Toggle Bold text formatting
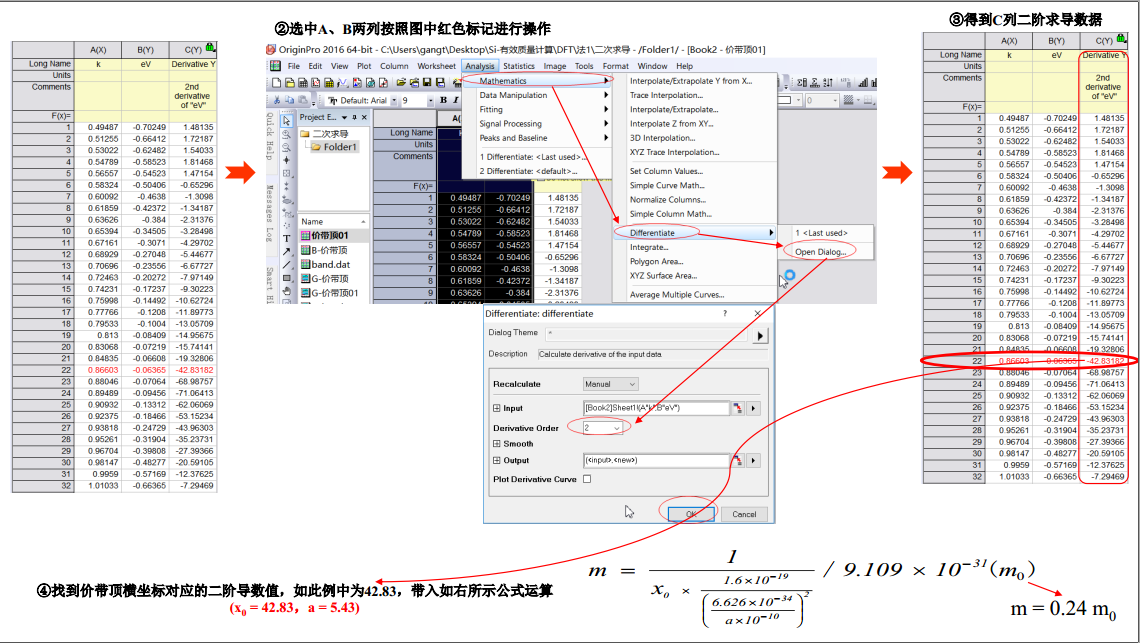Image resolution: width=1140 pixels, height=643 pixels. coord(443,100)
